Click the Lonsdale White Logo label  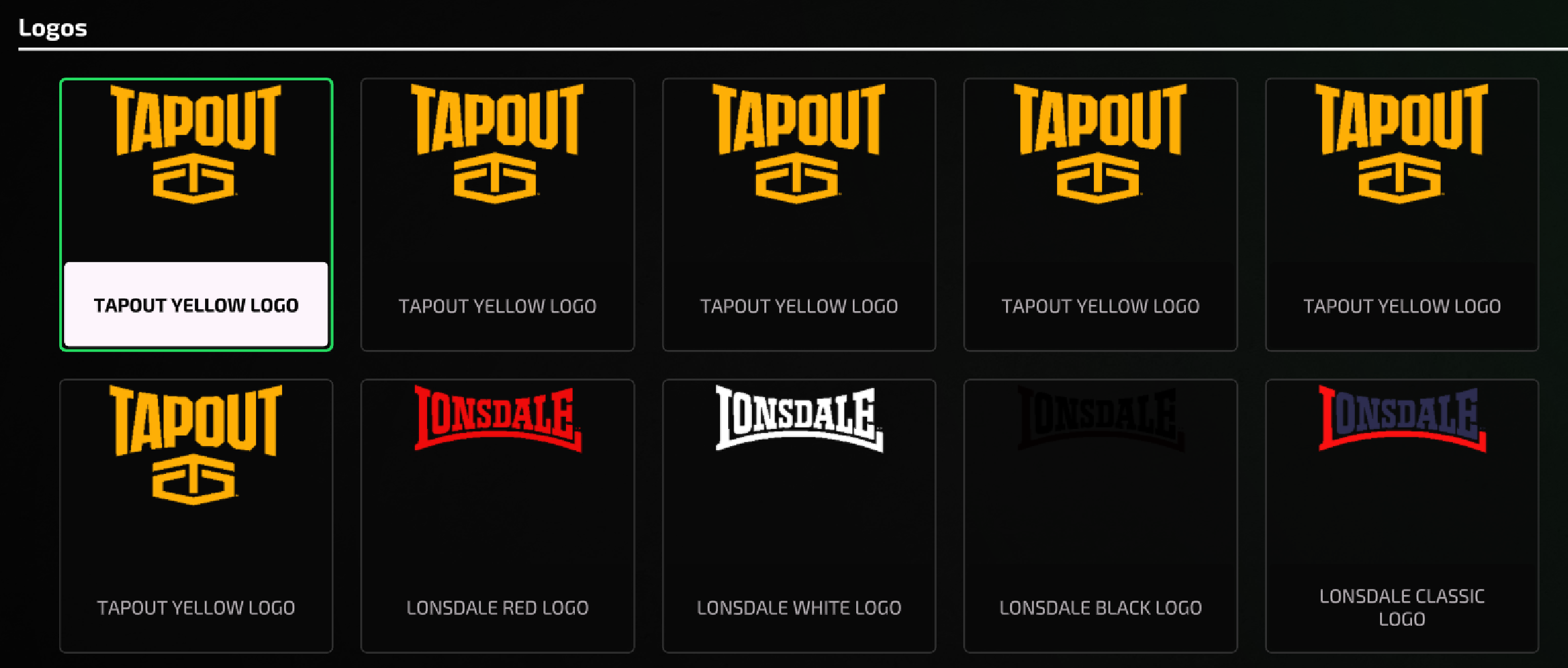pyautogui.click(x=799, y=607)
